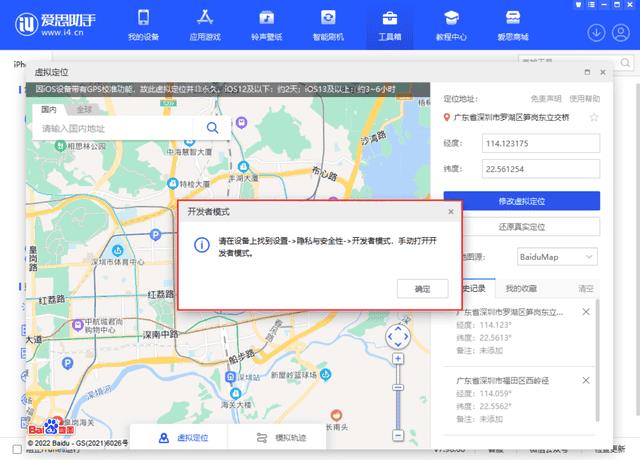This screenshot has width=640, height=460.
Task: Open the 教程中心 tutorial center
Action: 451,25
